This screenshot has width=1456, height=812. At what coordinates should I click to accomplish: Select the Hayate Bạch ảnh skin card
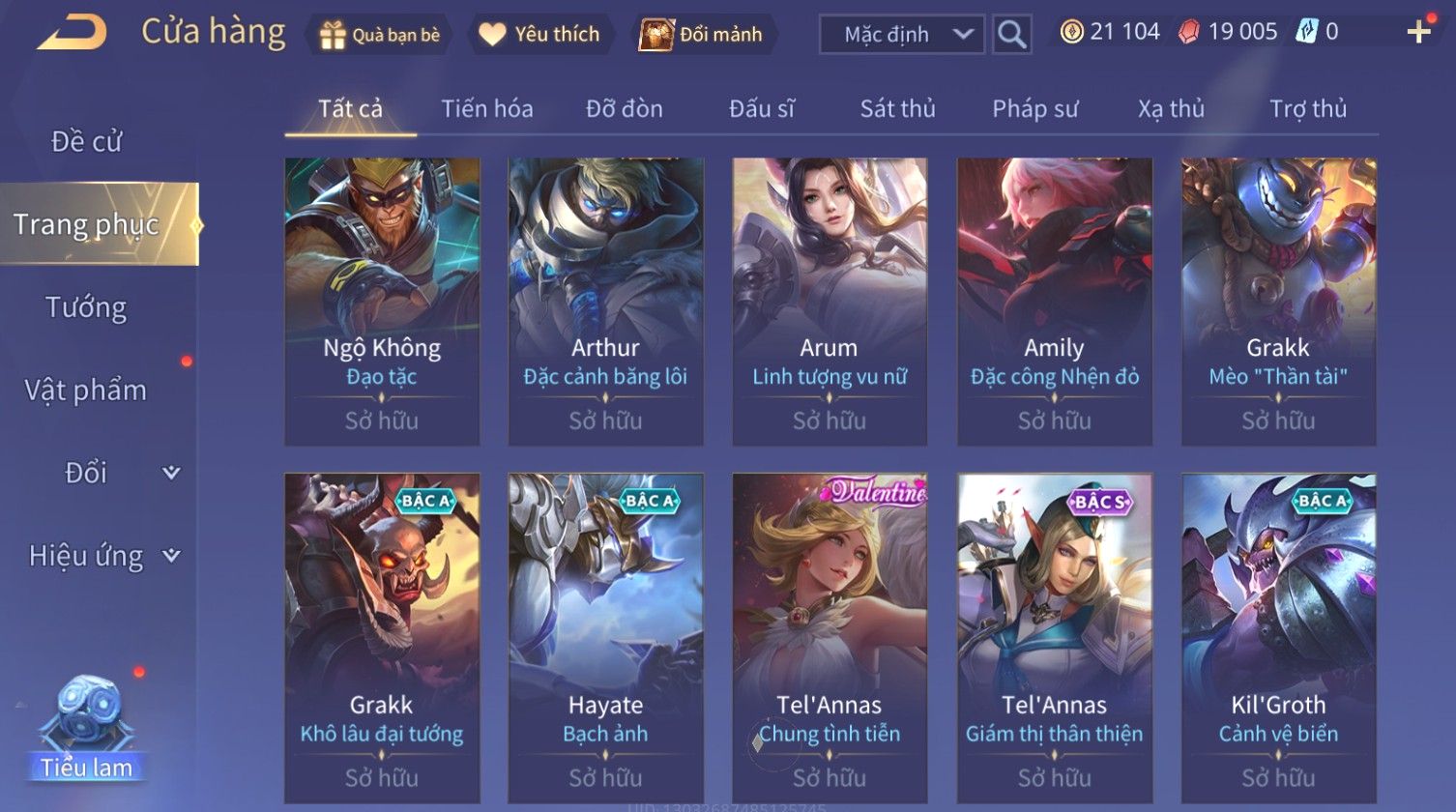[605, 638]
